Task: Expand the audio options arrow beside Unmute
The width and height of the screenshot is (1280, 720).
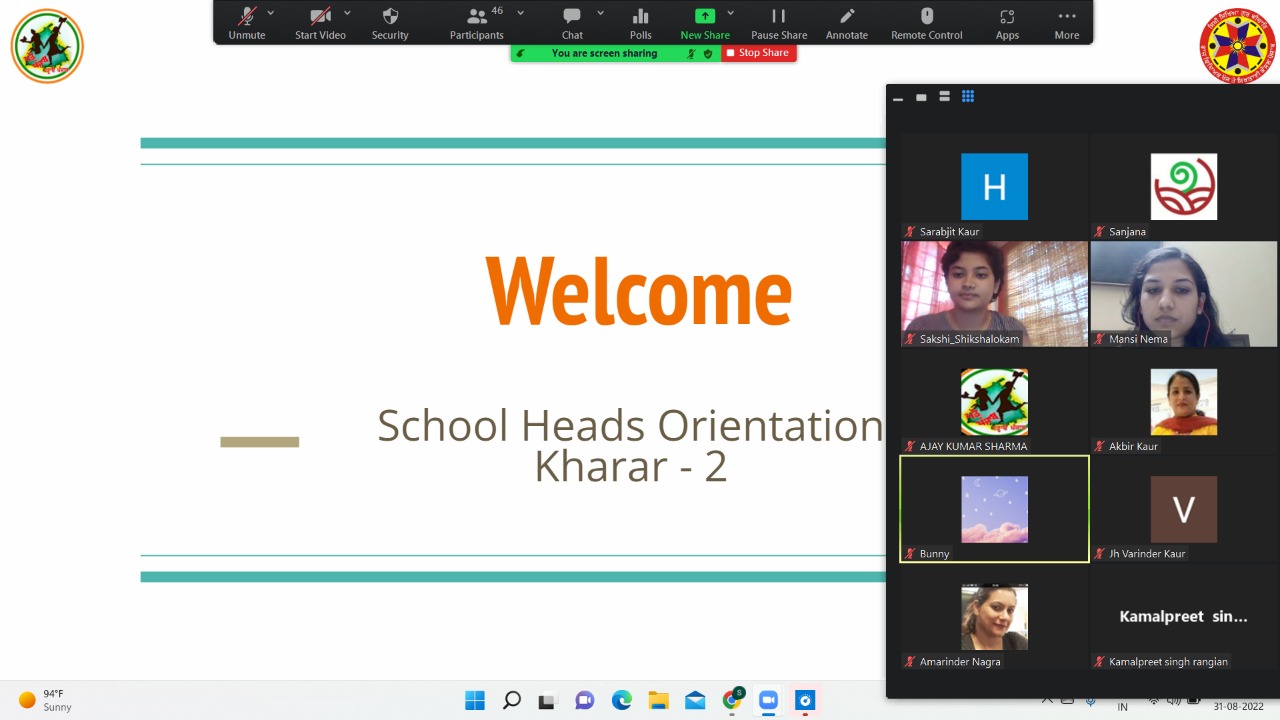Action: click(271, 13)
